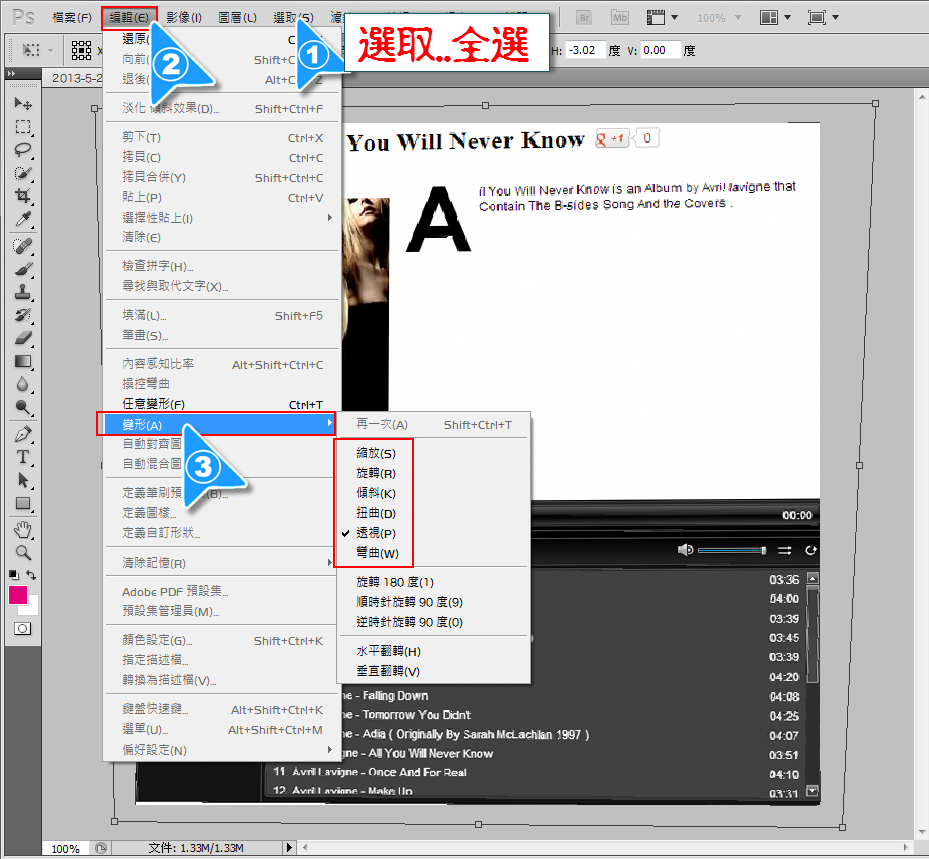Select the Zoom magnifier tool
The height and width of the screenshot is (859, 929).
[23, 553]
